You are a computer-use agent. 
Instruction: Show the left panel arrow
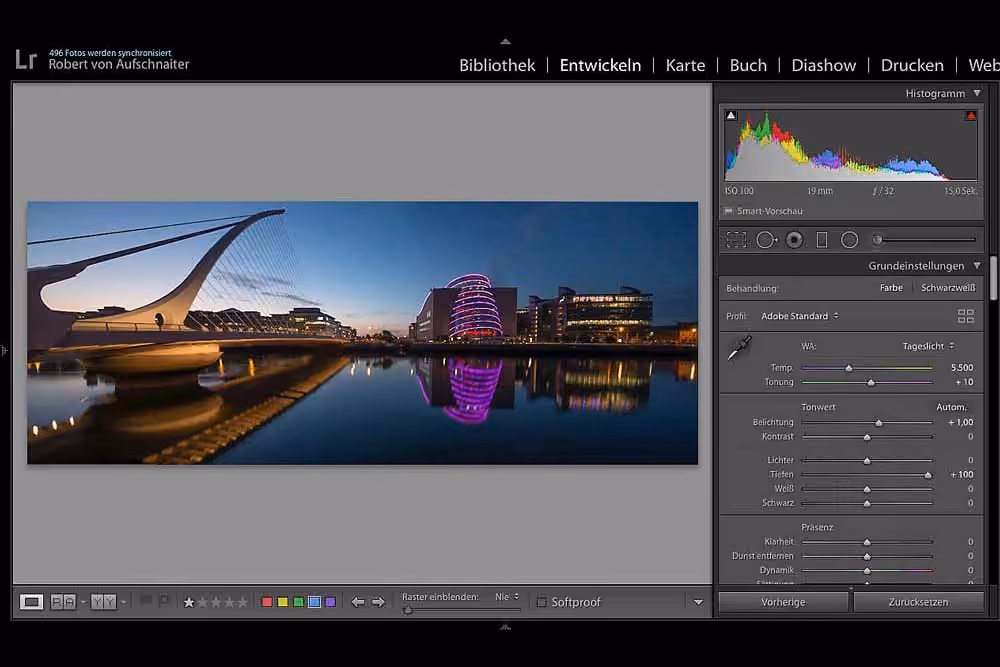(4, 350)
